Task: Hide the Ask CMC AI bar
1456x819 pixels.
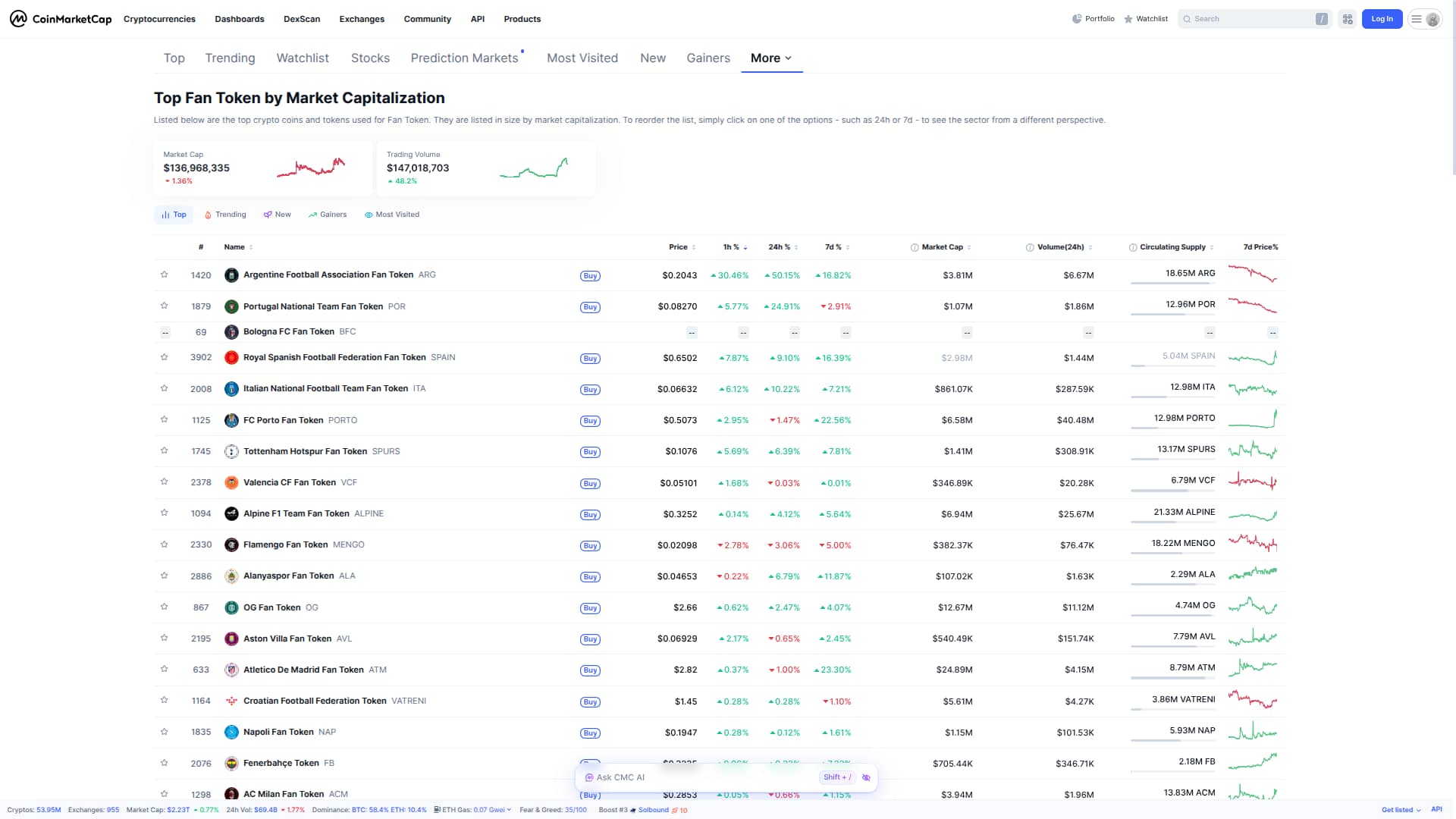Action: click(866, 777)
